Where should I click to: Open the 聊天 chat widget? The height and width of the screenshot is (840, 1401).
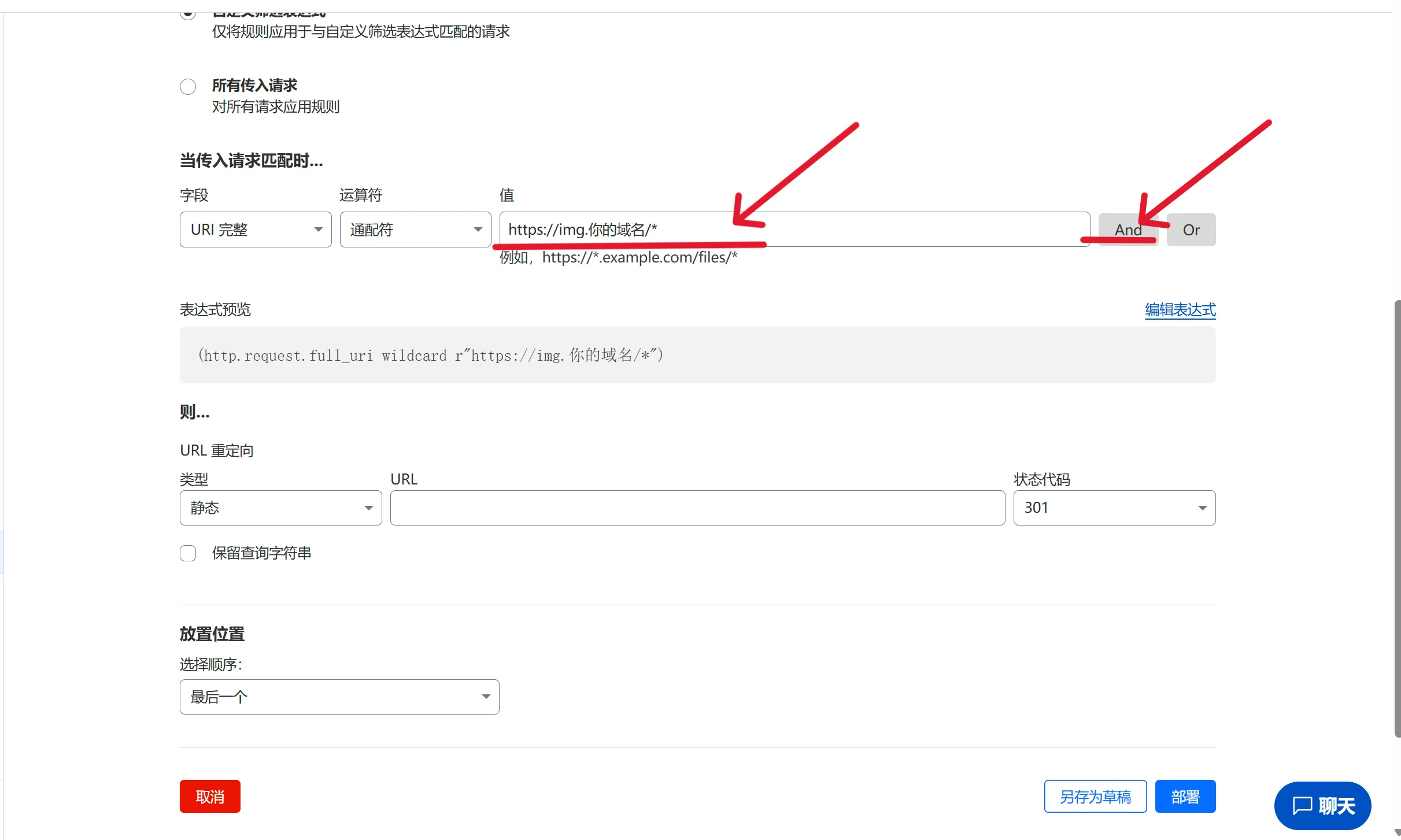tap(1322, 805)
